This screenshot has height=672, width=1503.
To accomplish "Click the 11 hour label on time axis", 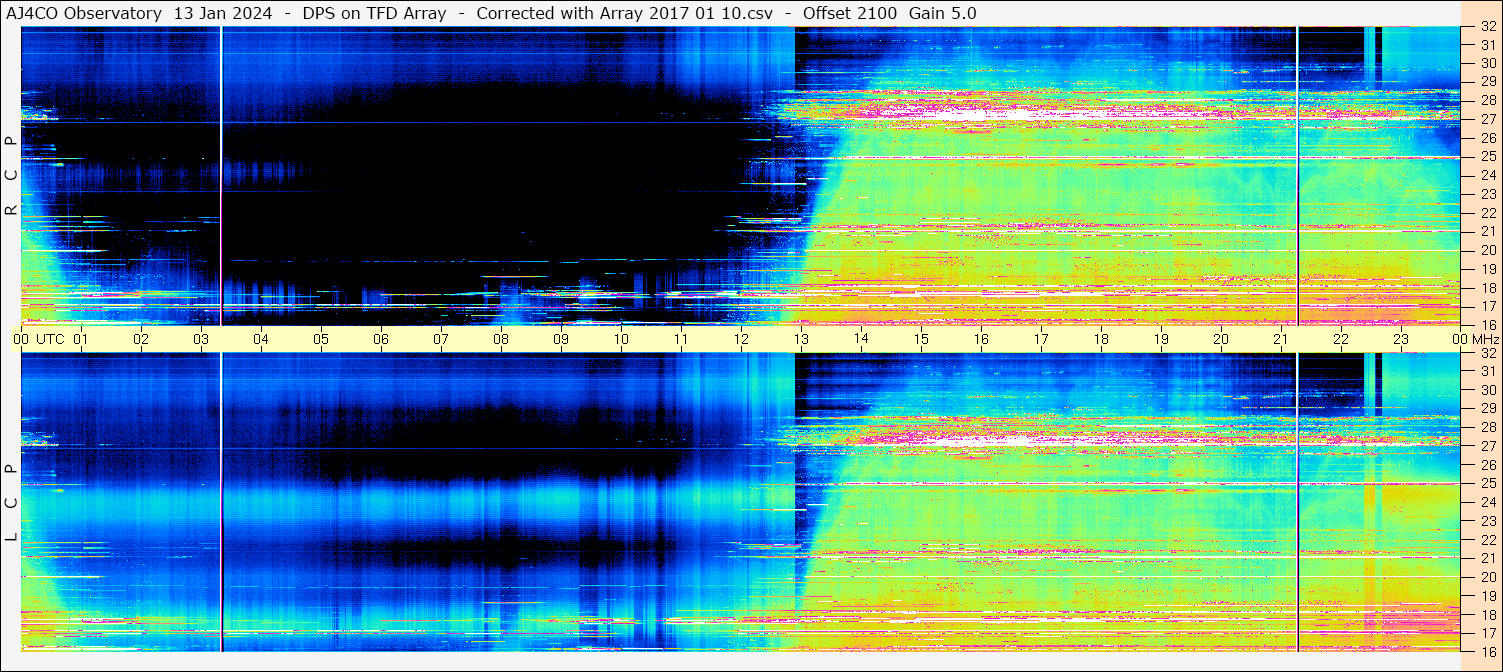I will pos(681,339).
